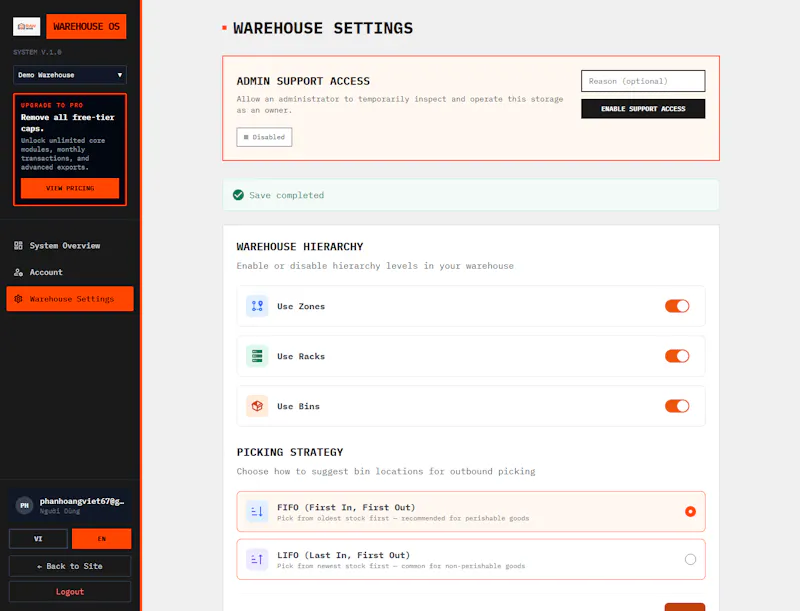Click the UPGRADE TO PRO label
Viewport: 800px width, 611px height.
[x=52, y=105]
